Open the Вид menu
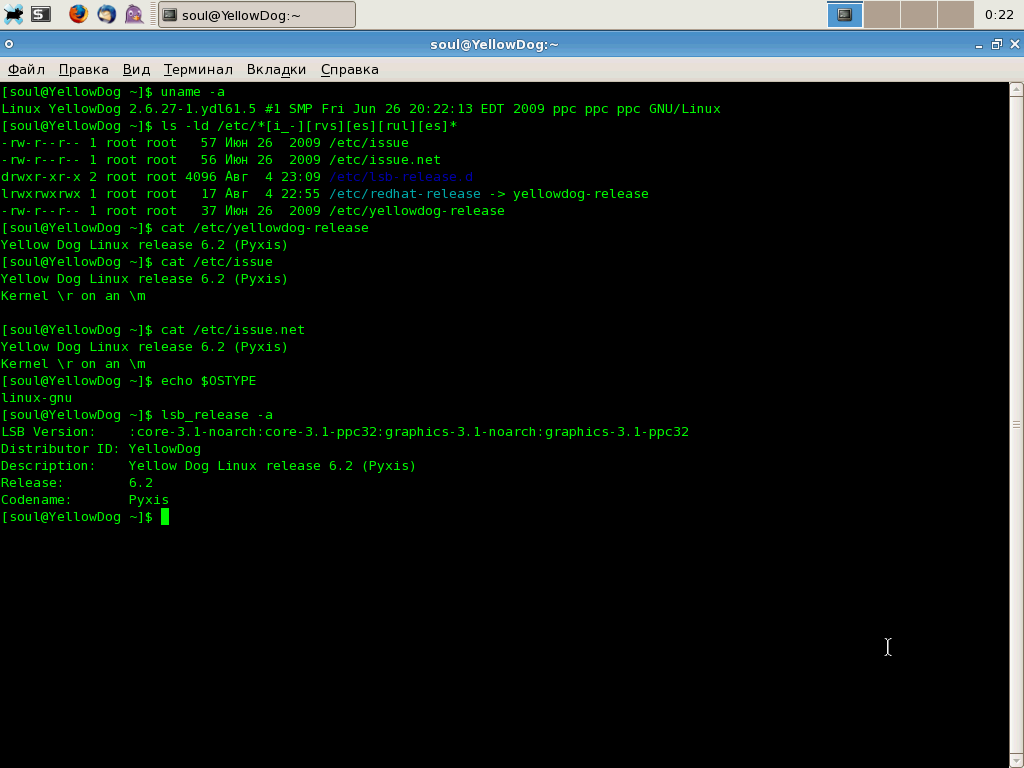1024x768 pixels. click(136, 69)
